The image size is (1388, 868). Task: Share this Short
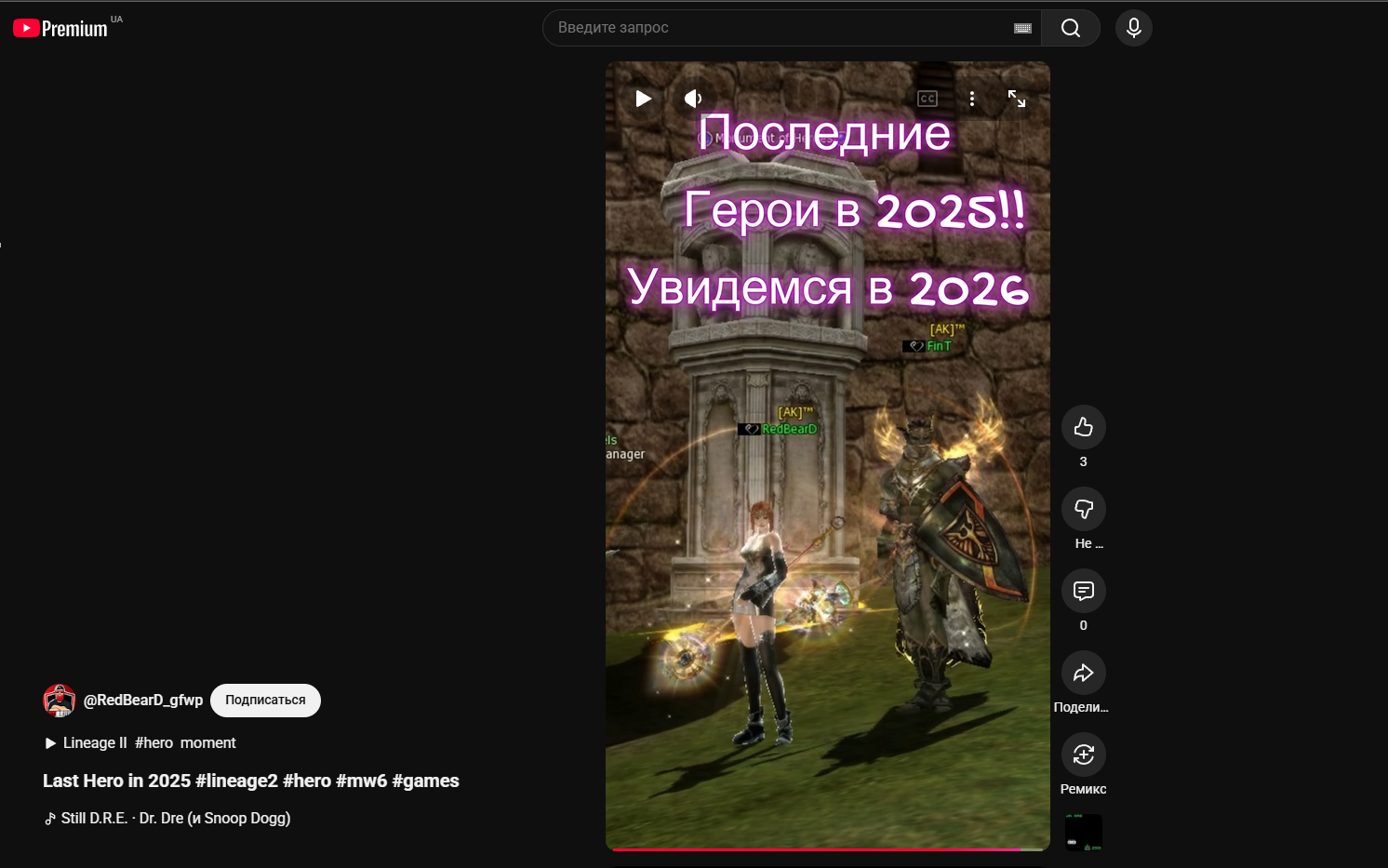(1083, 673)
